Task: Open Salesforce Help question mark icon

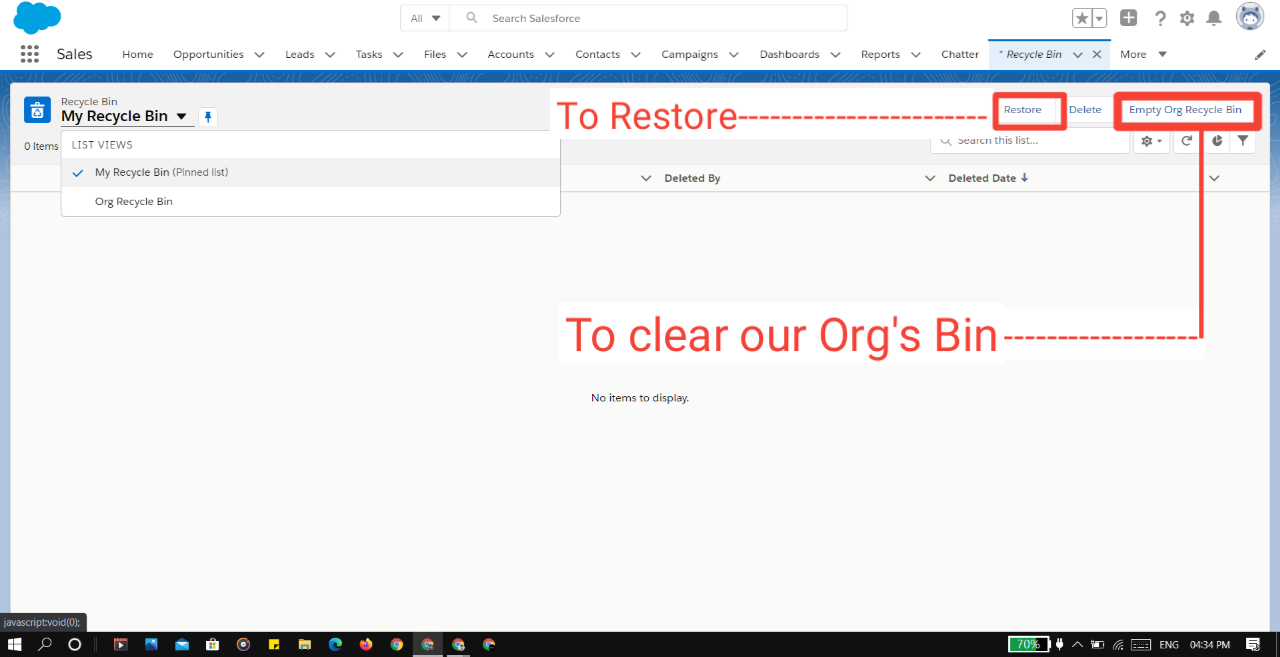Action: click(x=1159, y=17)
